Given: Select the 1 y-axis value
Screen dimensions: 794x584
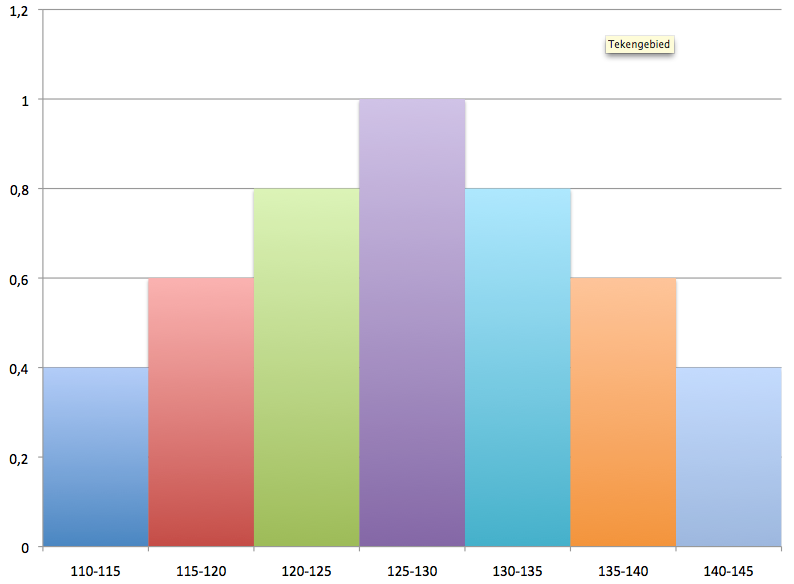Looking at the screenshot, I should 25,99.
